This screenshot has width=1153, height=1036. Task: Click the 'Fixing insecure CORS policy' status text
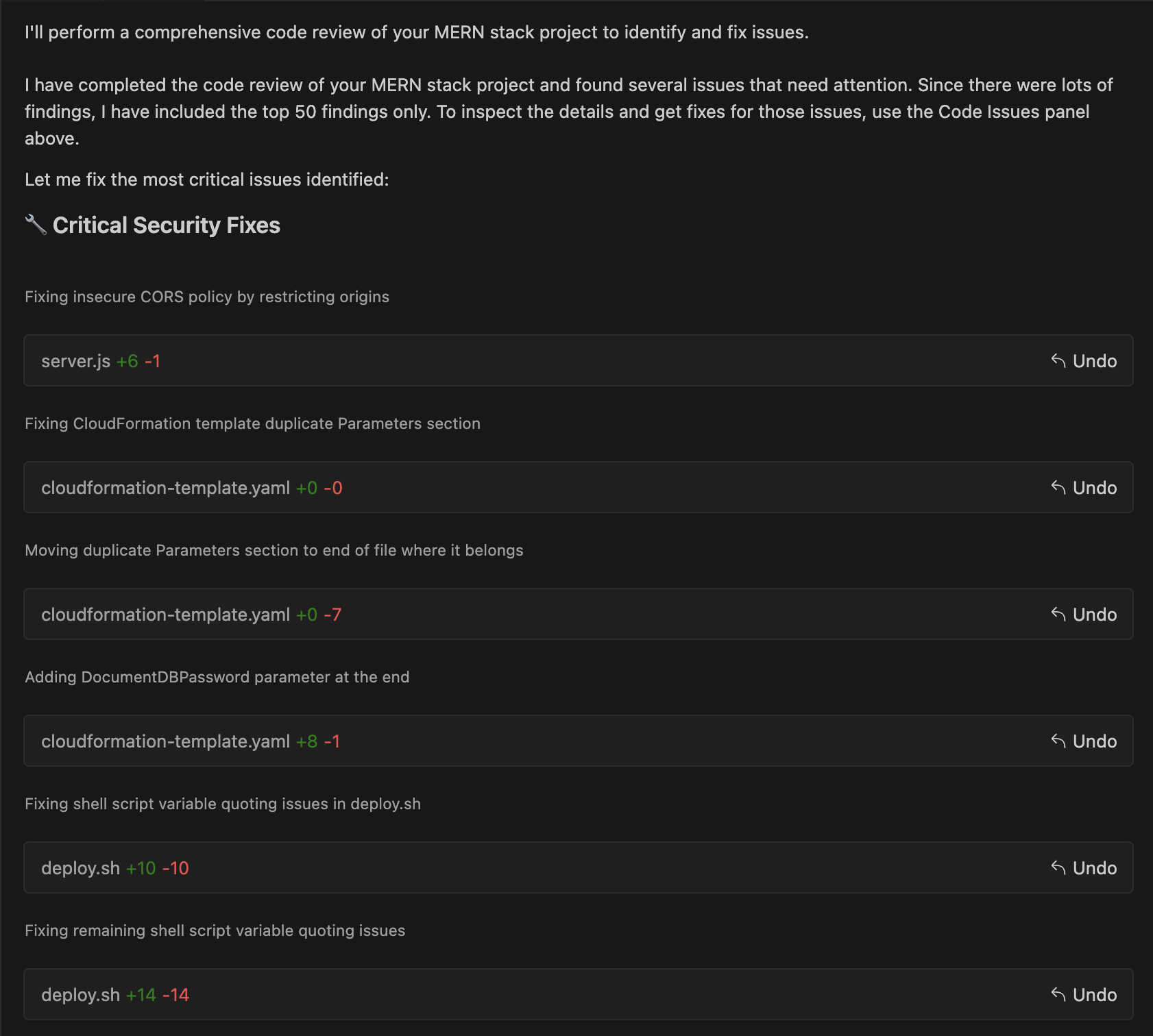click(207, 297)
